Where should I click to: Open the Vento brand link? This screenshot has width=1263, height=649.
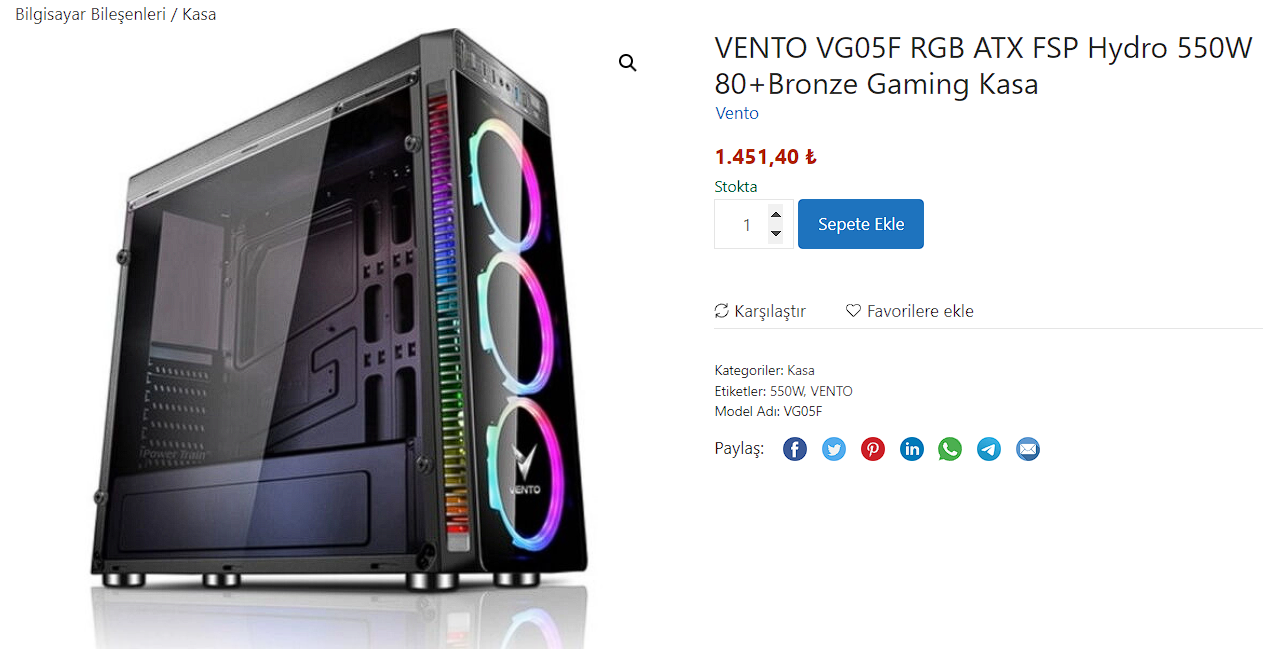(737, 113)
